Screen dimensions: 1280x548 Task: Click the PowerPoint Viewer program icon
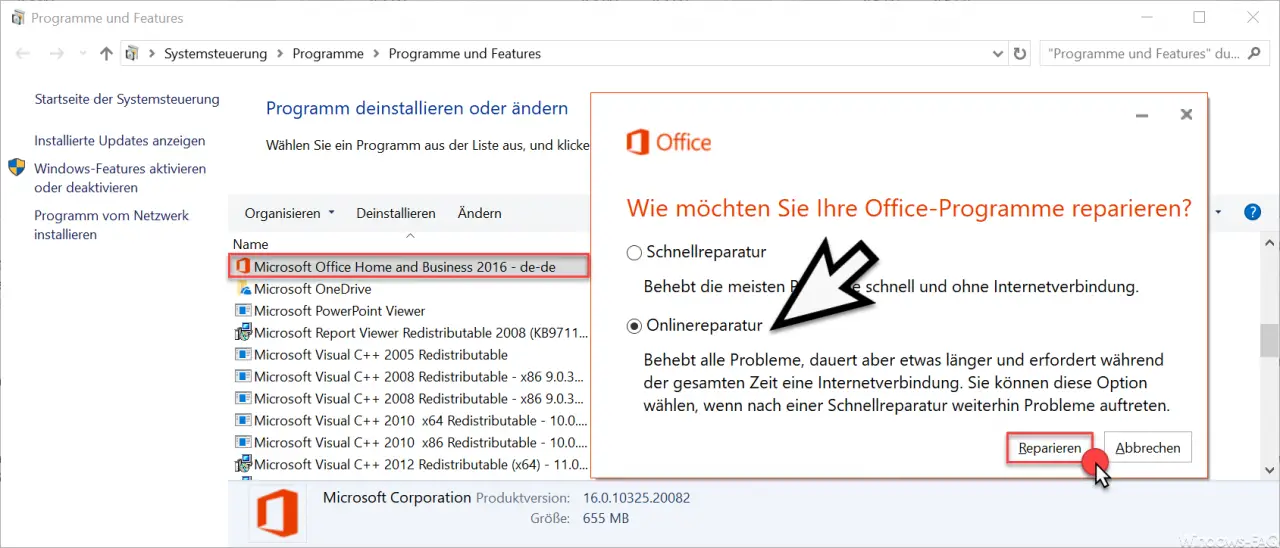click(243, 311)
